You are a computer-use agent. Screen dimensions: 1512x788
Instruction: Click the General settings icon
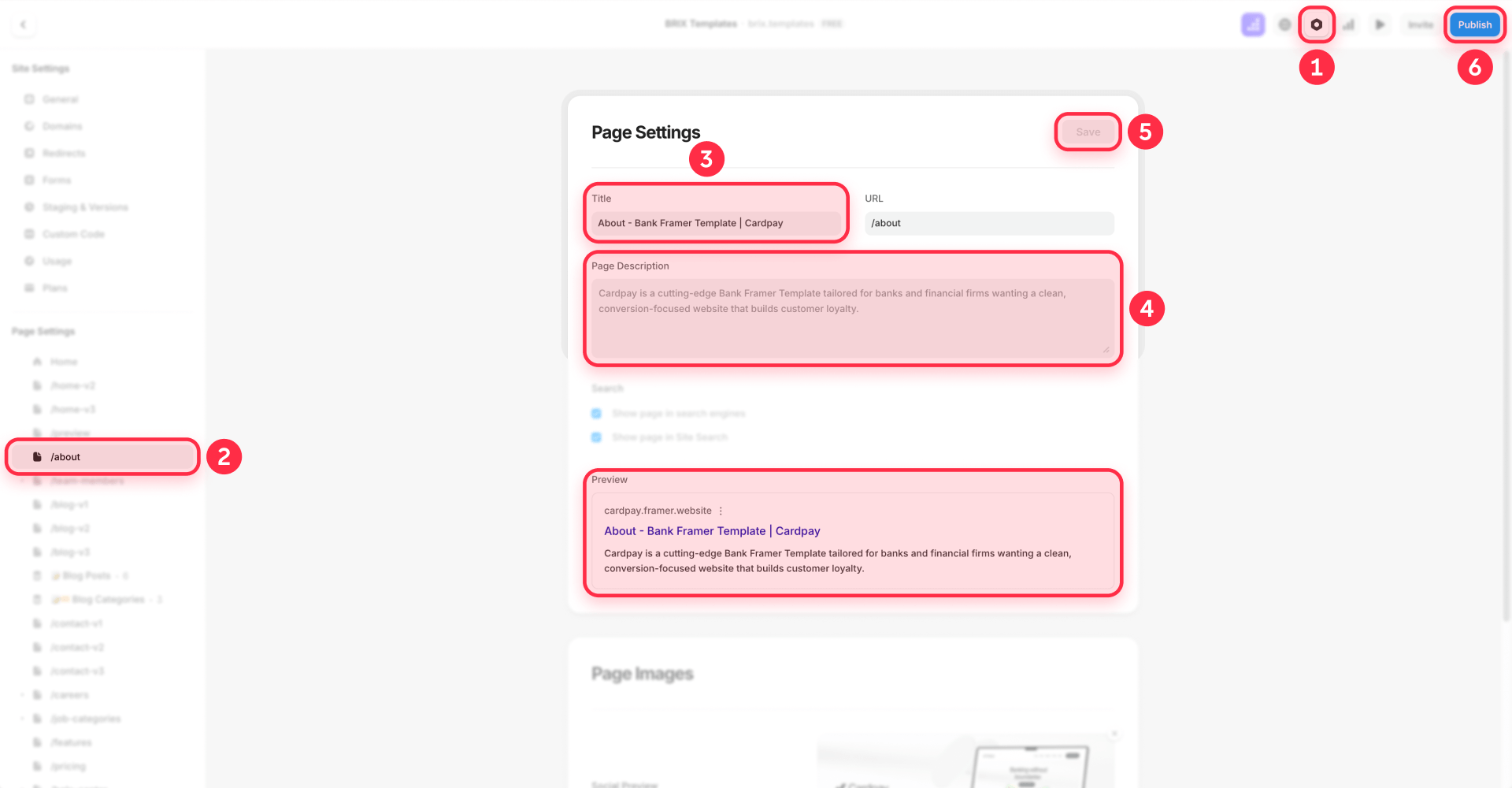(x=29, y=99)
